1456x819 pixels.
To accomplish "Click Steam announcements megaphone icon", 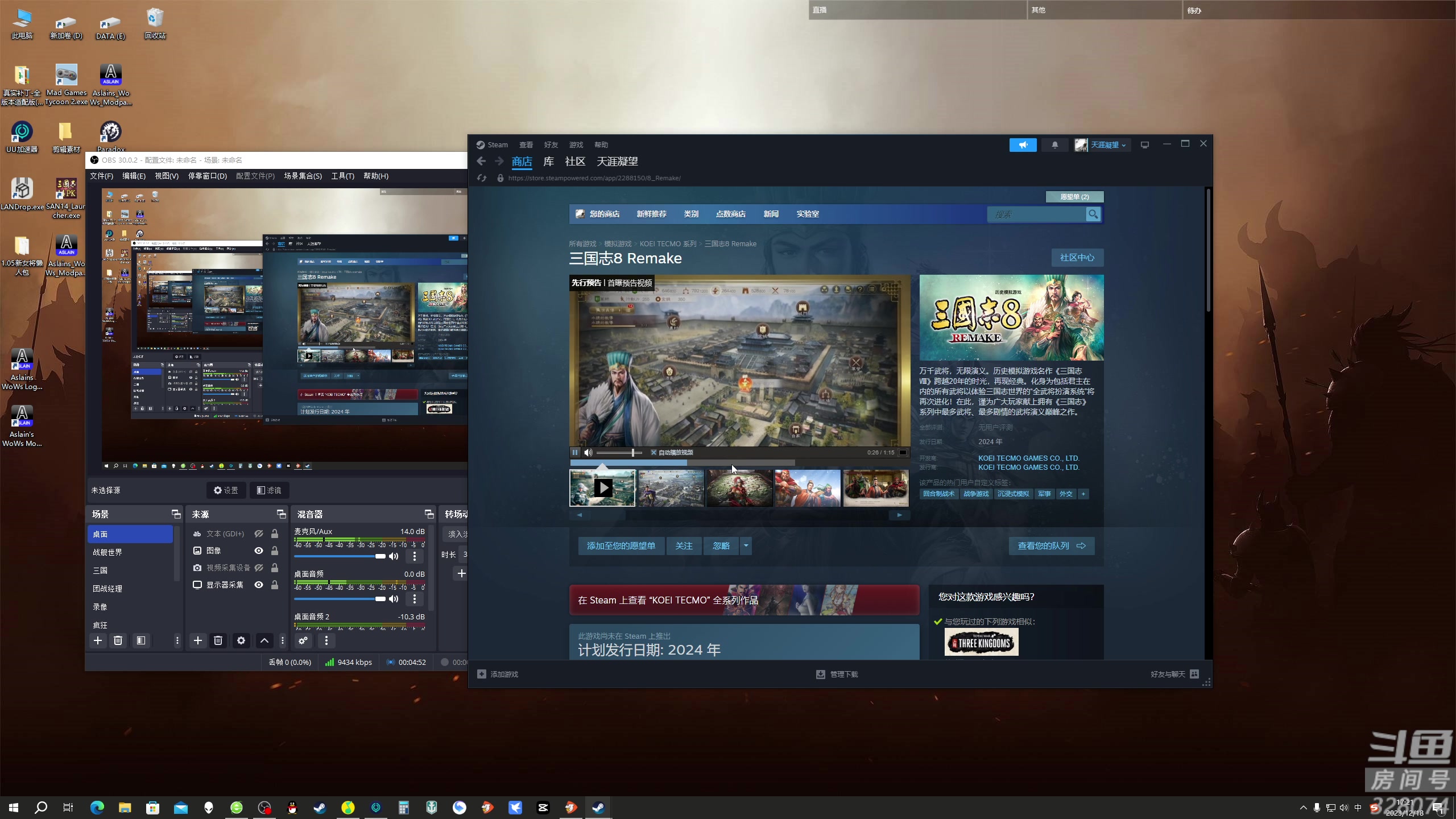I will pos(1023,145).
